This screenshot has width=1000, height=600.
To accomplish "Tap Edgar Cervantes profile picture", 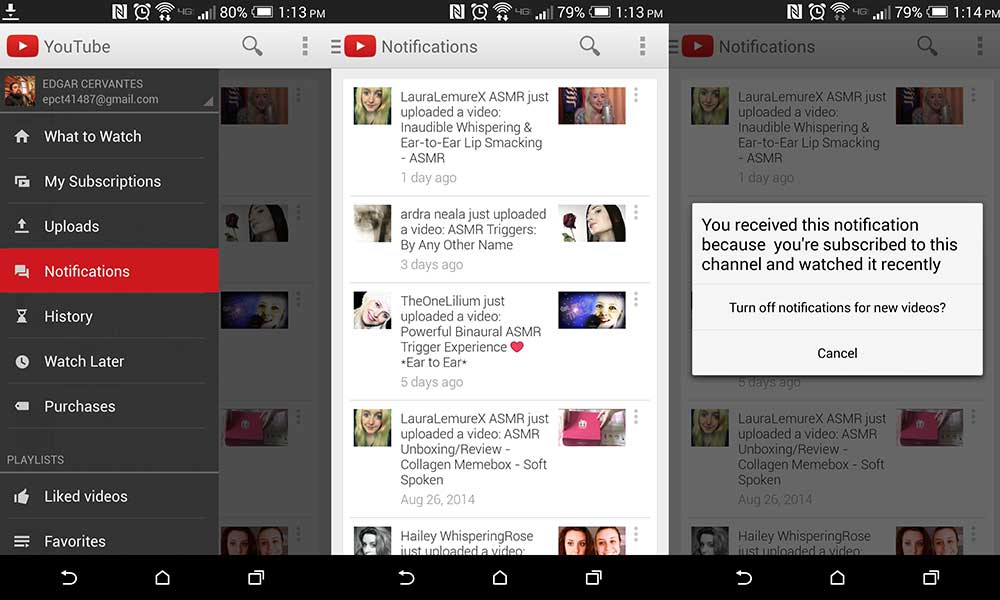I will tap(19, 91).
